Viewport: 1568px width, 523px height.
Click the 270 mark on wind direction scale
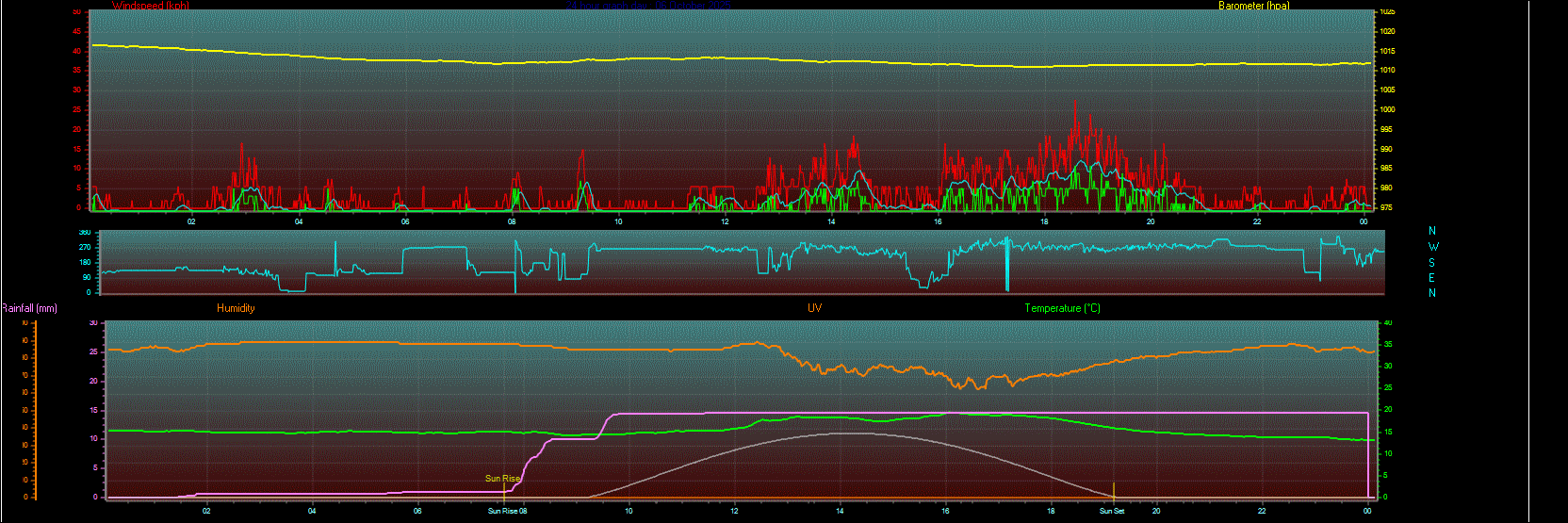pyautogui.click(x=85, y=247)
